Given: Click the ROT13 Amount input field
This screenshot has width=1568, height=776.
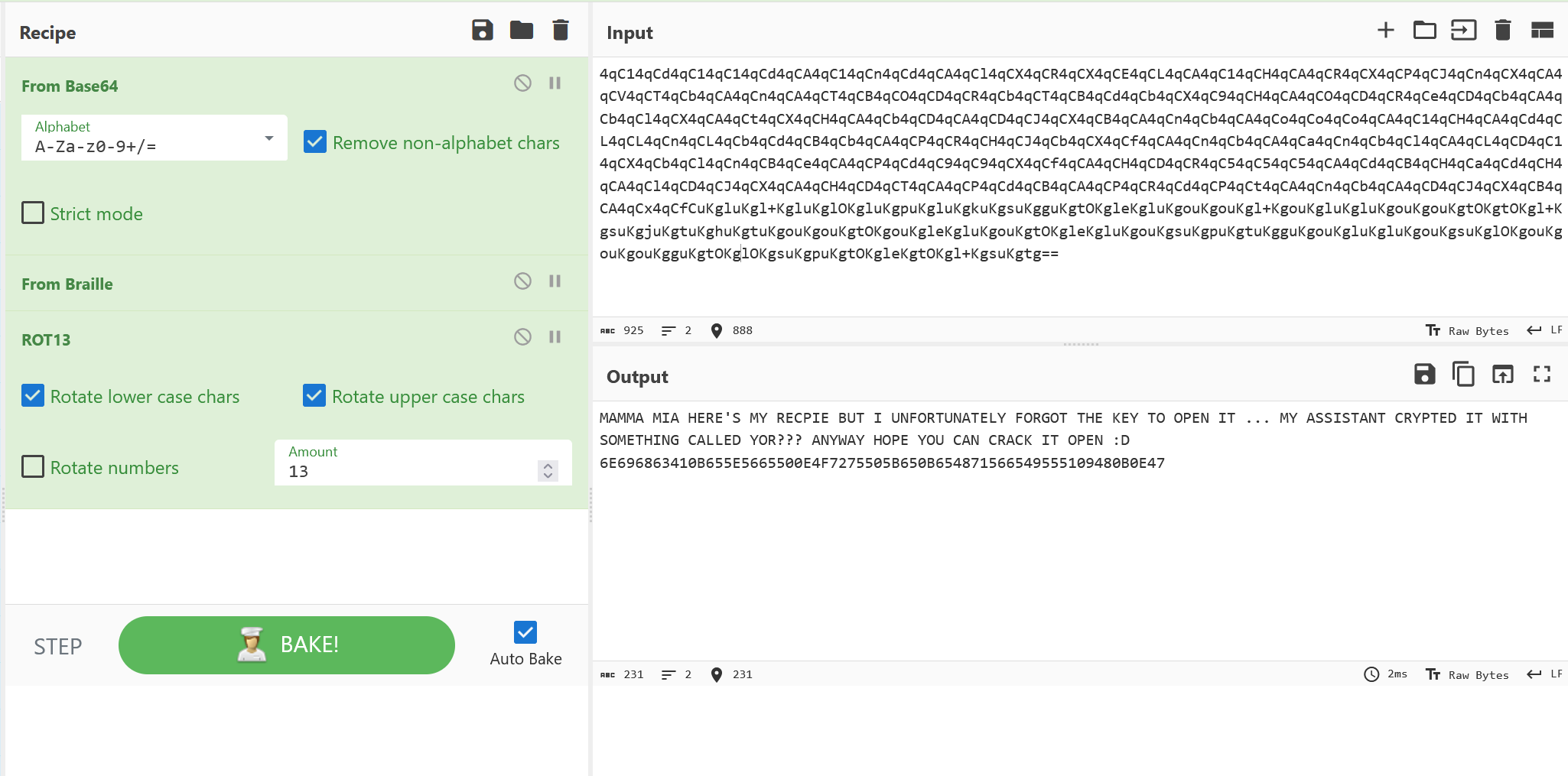Looking at the screenshot, I should (x=423, y=463).
